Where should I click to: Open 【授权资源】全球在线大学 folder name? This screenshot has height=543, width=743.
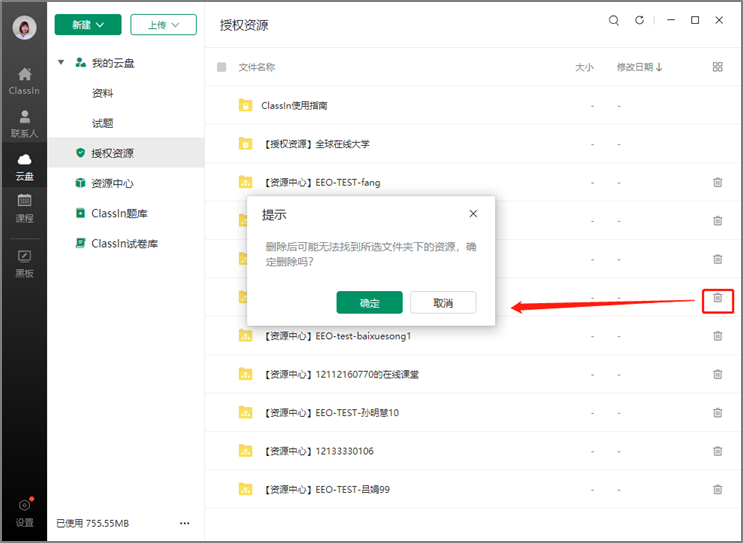[x=316, y=144]
